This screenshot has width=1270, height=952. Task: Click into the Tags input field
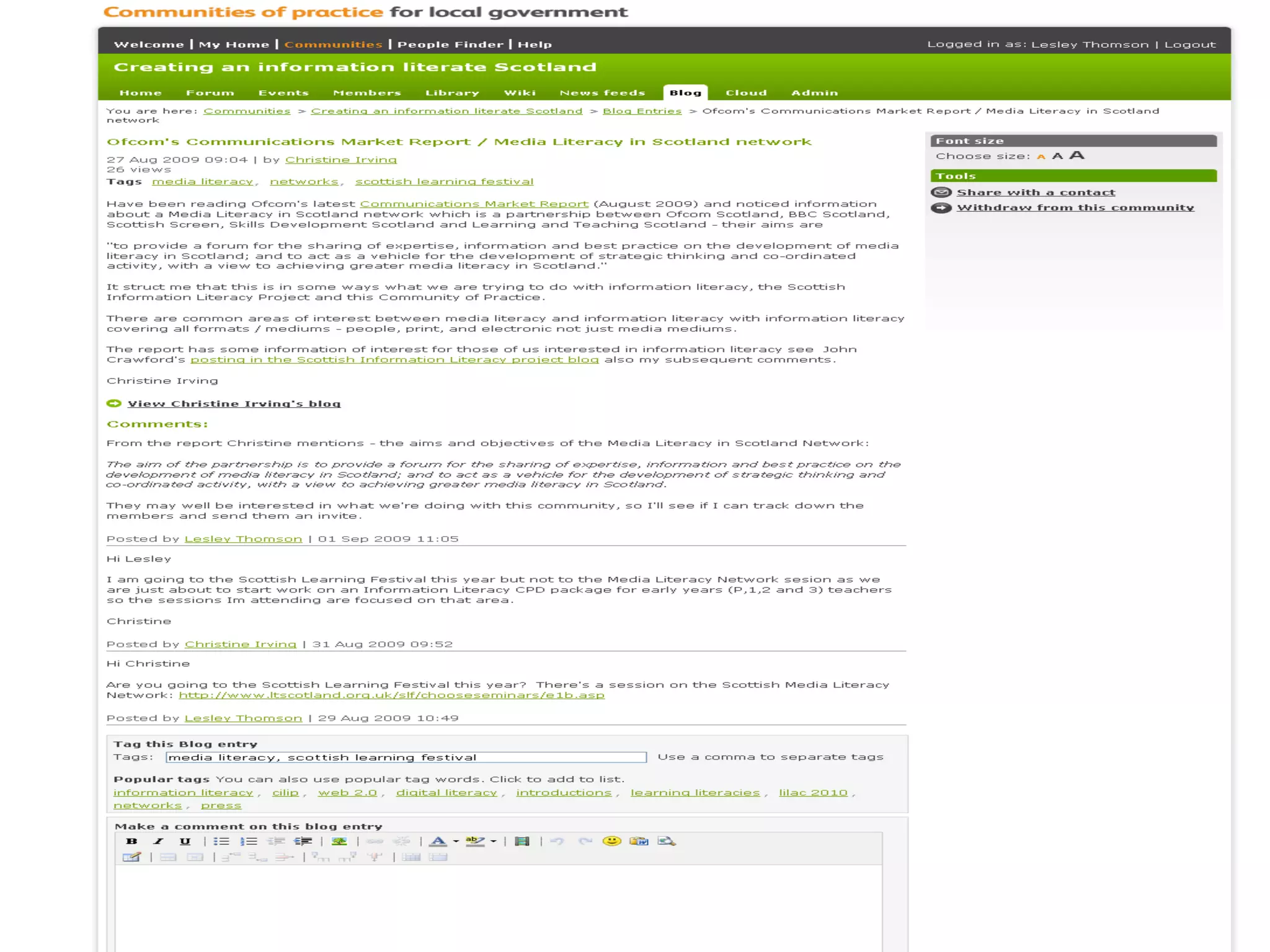pyautogui.click(x=406, y=757)
